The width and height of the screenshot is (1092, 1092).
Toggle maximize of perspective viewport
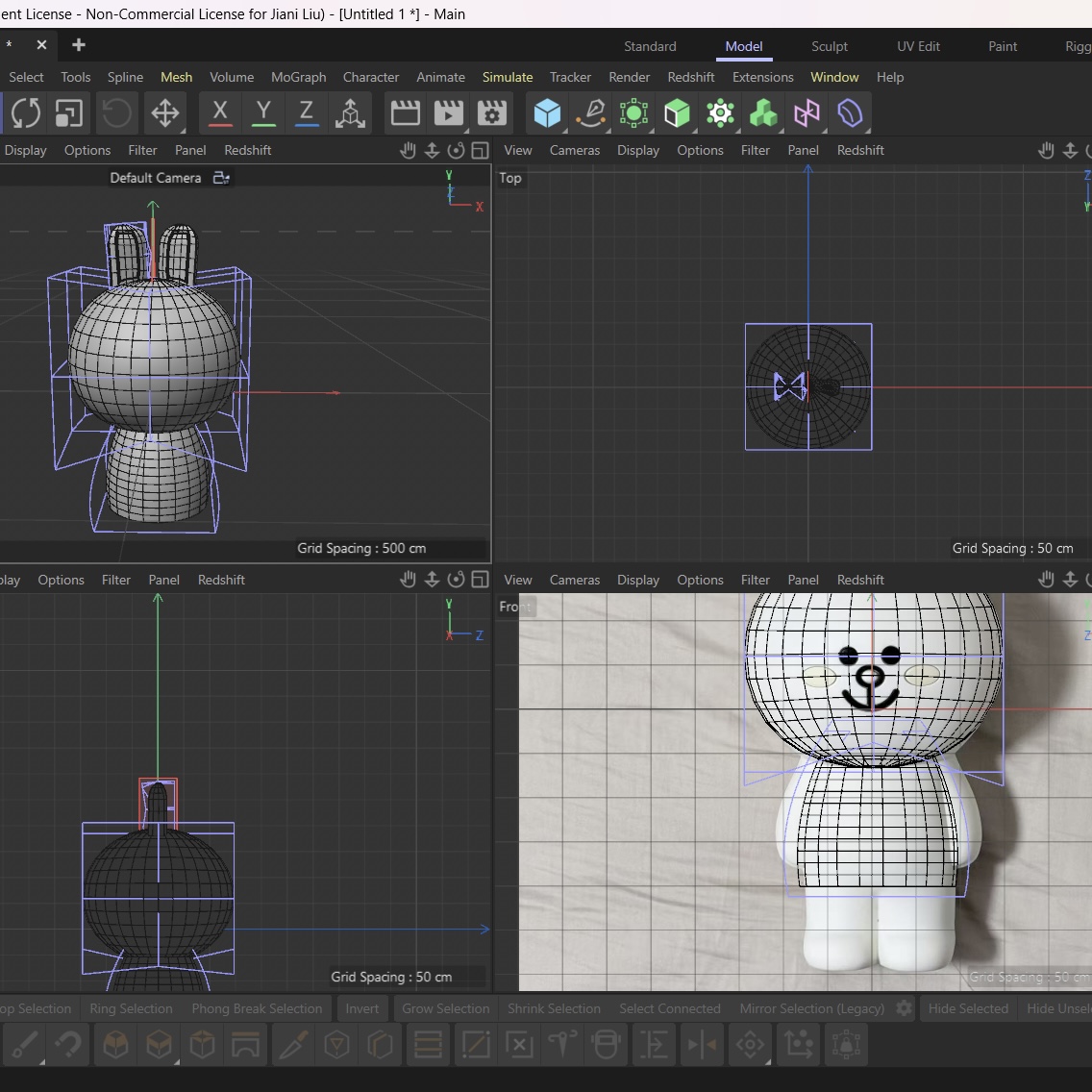480,150
